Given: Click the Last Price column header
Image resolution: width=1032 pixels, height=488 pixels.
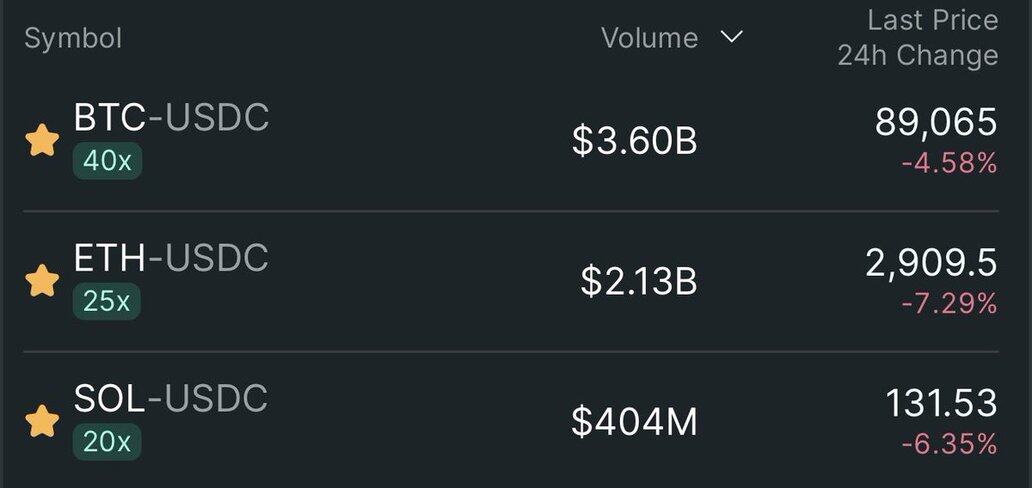Looking at the screenshot, I should (932, 20).
